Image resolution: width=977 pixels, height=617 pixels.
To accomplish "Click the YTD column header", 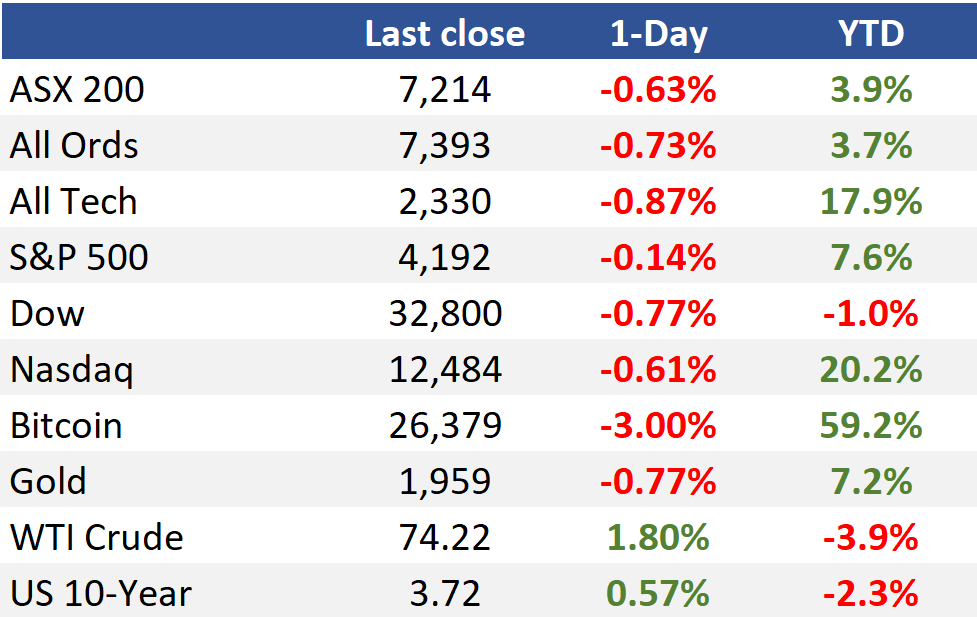I will pos(870,34).
